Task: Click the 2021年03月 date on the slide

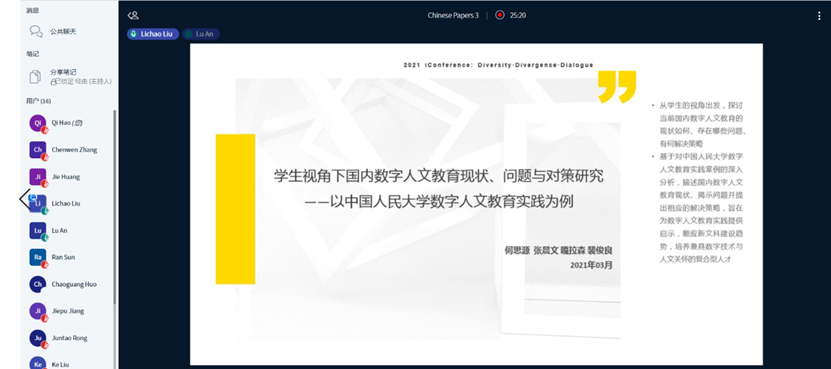Action: (591, 265)
